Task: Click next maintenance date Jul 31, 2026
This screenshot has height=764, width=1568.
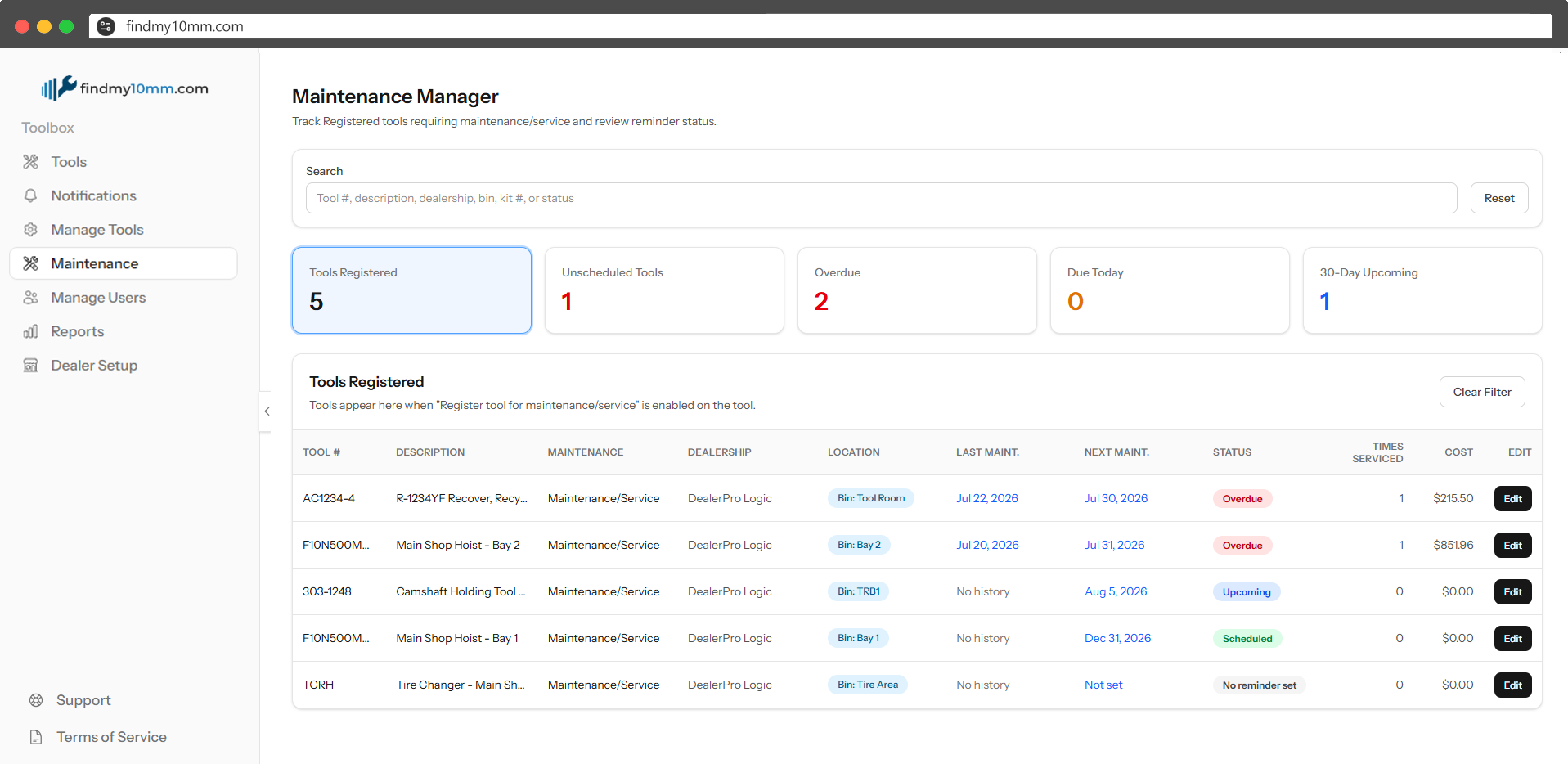Action: coord(1114,545)
